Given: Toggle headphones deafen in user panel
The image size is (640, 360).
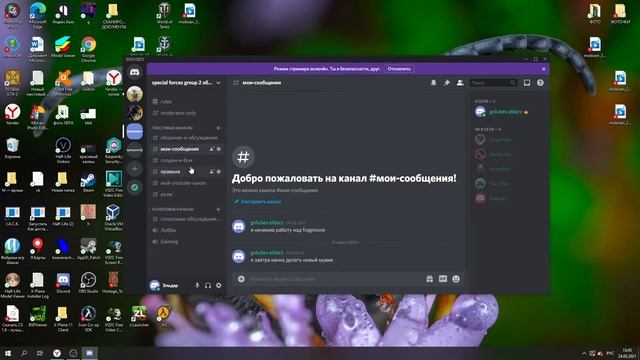Looking at the screenshot, I should 208,285.
